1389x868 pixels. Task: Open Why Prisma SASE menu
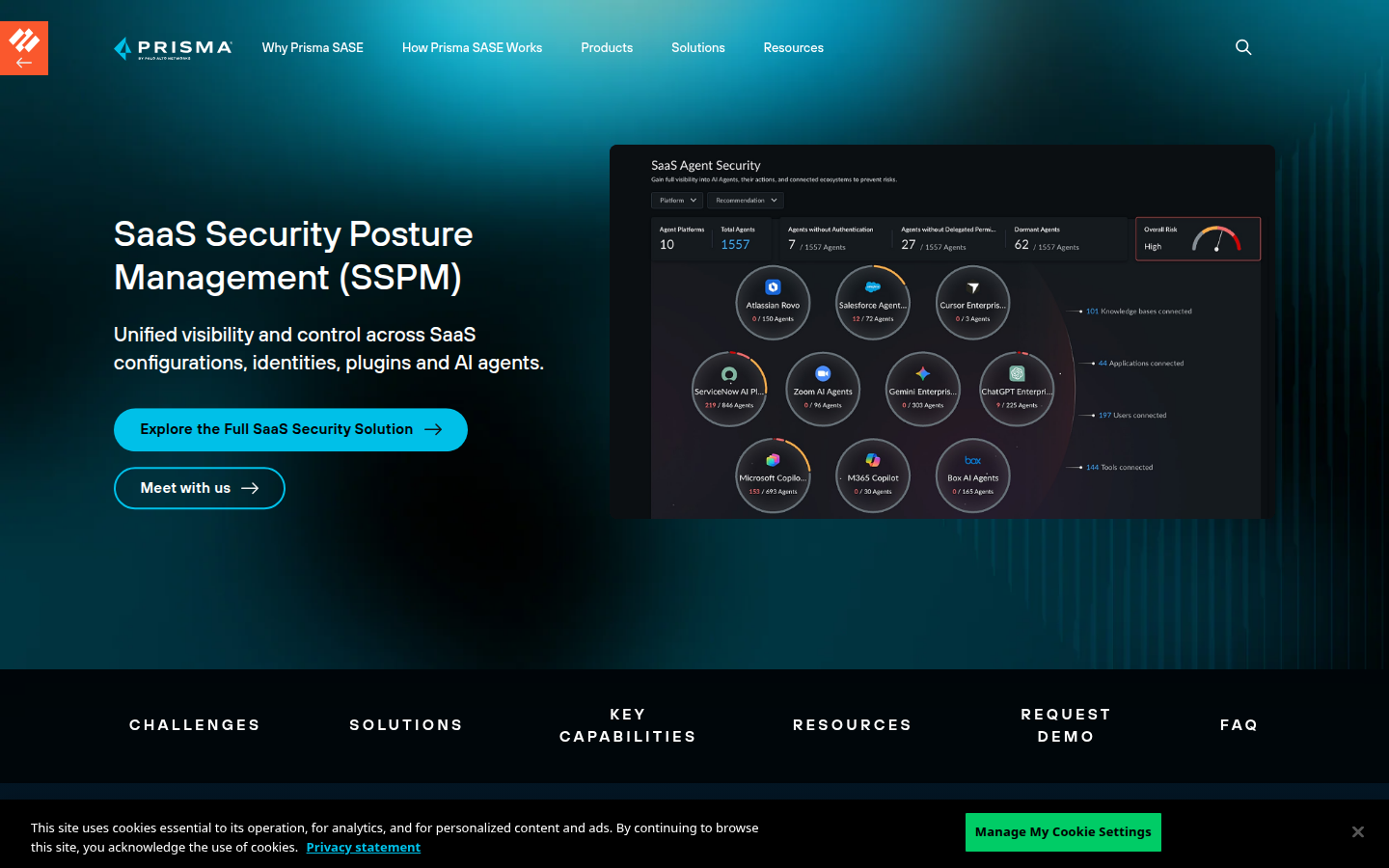pos(313,47)
